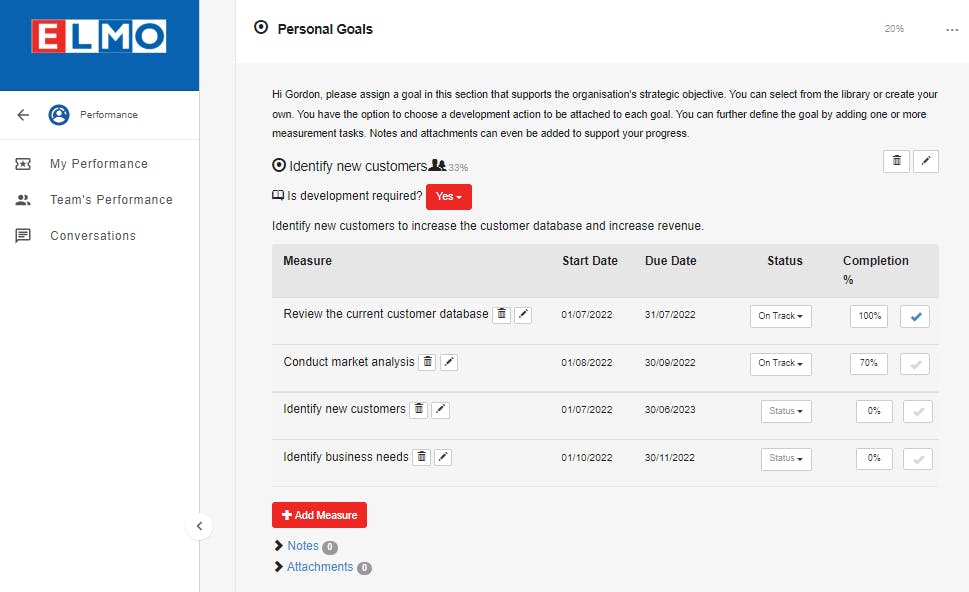969x592 pixels.
Task: Open Team's Performance from the sidebar
Action: [x=111, y=199]
